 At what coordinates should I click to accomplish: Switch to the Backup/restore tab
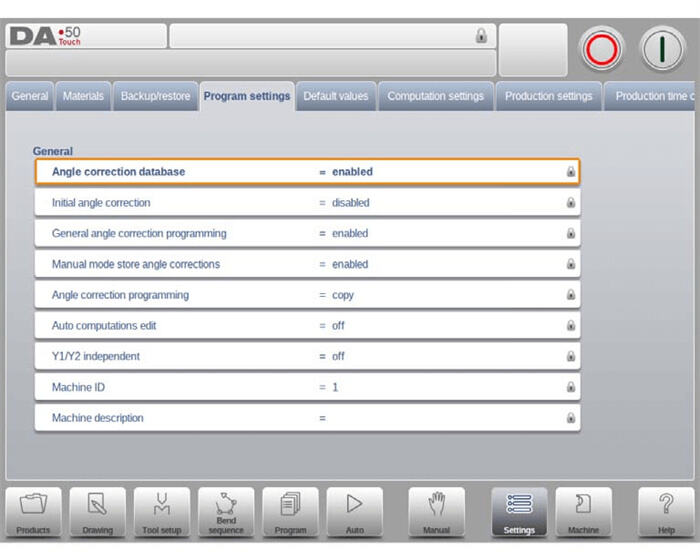click(155, 97)
